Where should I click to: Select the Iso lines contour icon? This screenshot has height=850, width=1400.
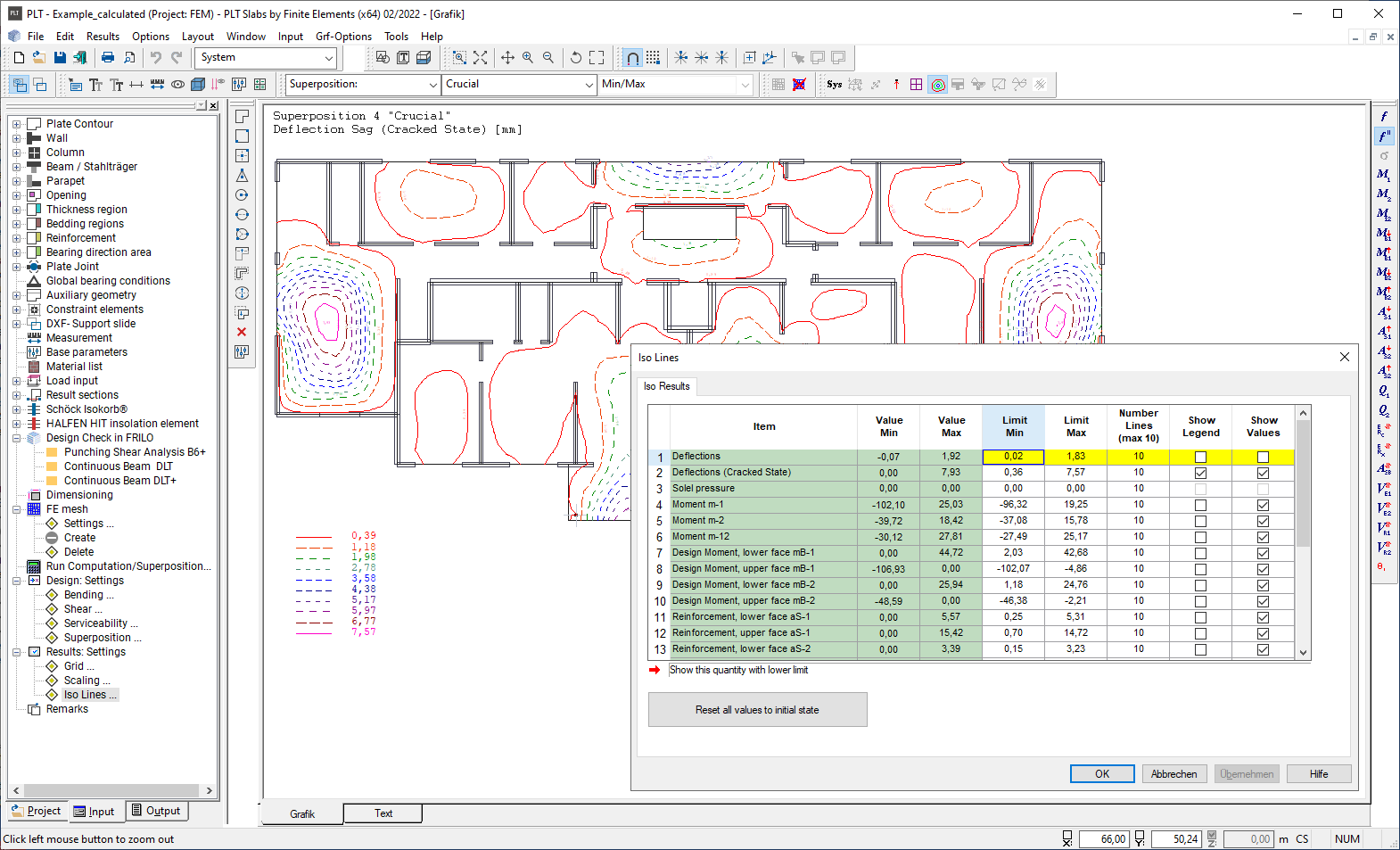(x=938, y=85)
